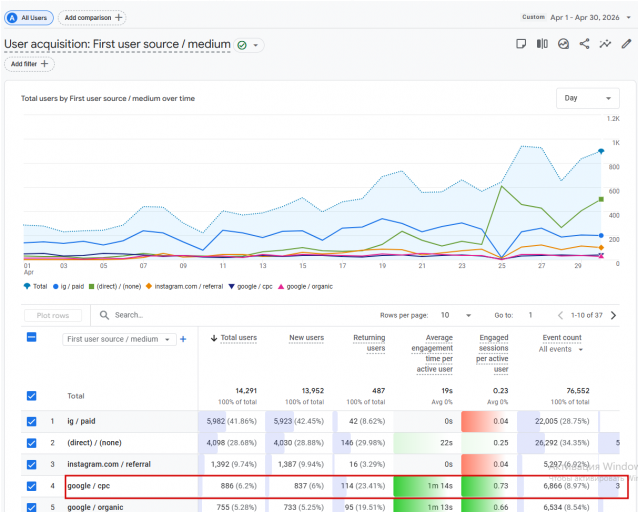Screen dimensions: 638x512
Task: Sort by New users column header
Action: coord(306,338)
